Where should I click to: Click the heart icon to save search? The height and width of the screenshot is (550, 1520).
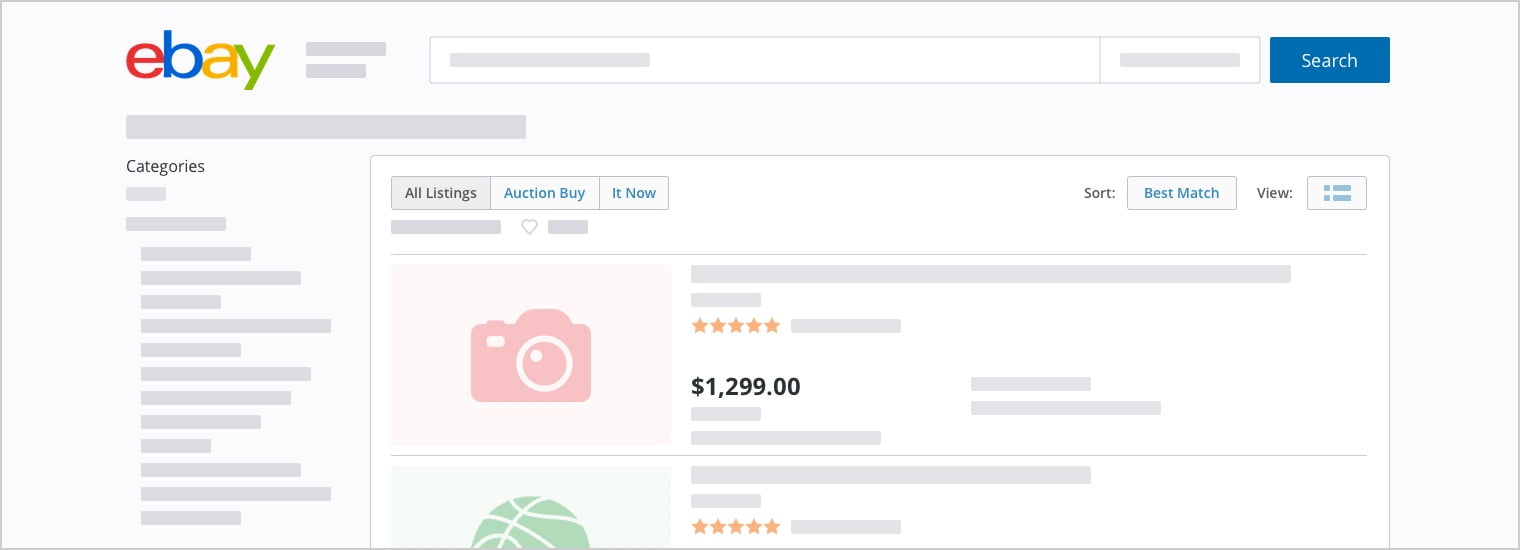[529, 227]
